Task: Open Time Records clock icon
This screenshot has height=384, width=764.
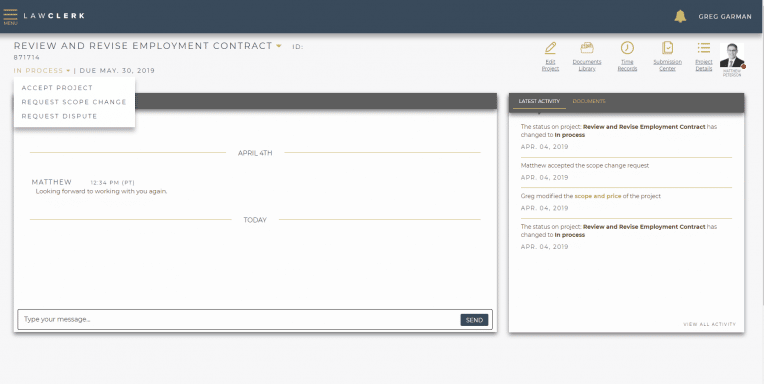Action: (x=627, y=48)
